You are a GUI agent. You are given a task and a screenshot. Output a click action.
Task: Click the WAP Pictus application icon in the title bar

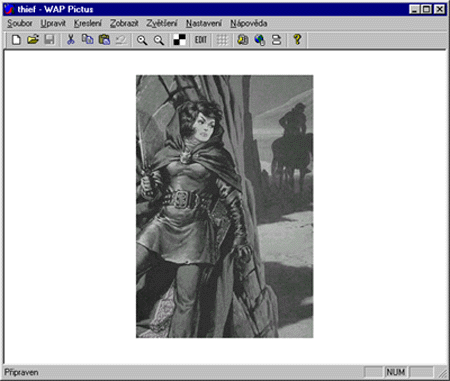click(x=9, y=9)
